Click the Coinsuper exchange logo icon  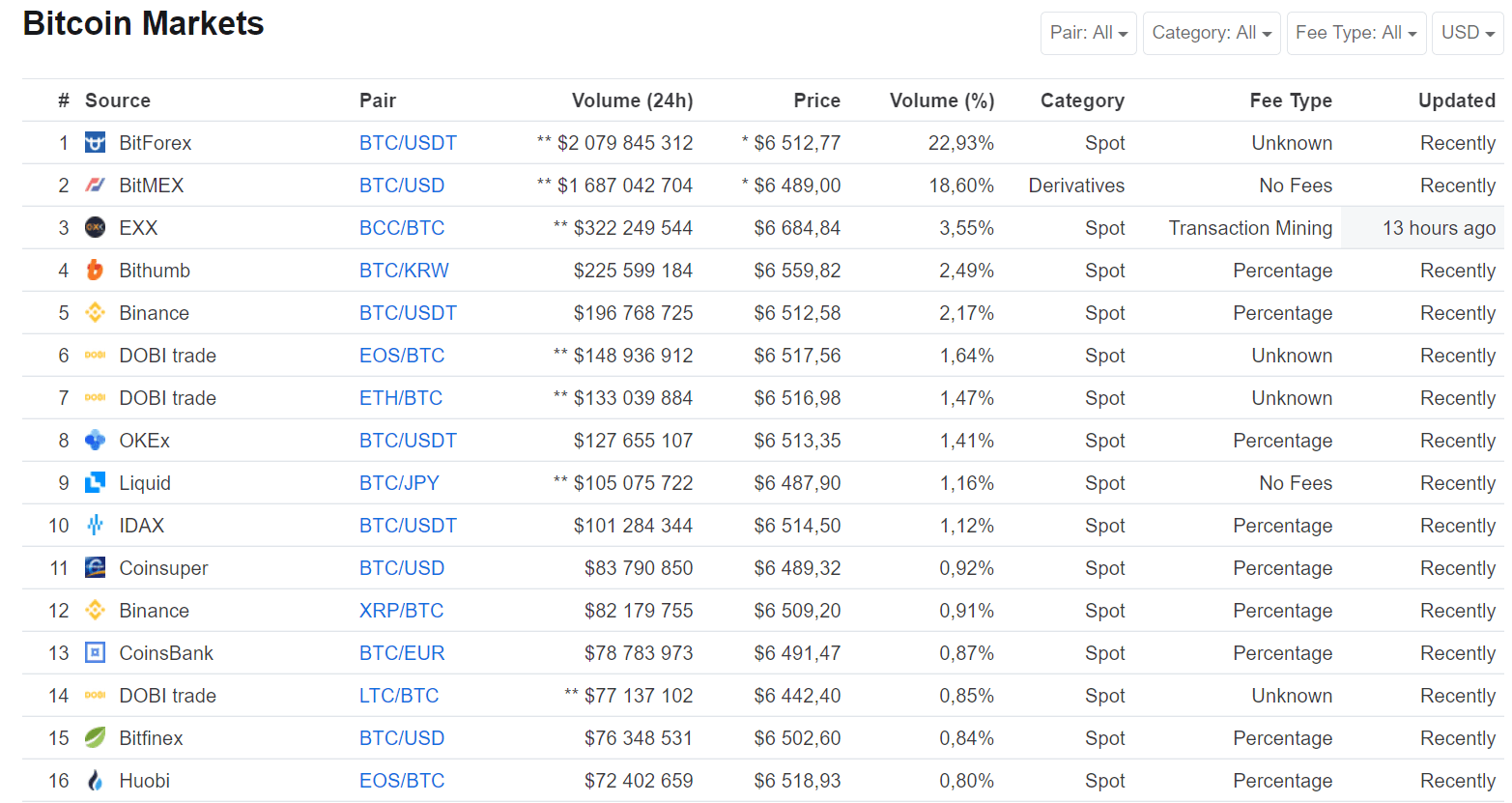(95, 568)
